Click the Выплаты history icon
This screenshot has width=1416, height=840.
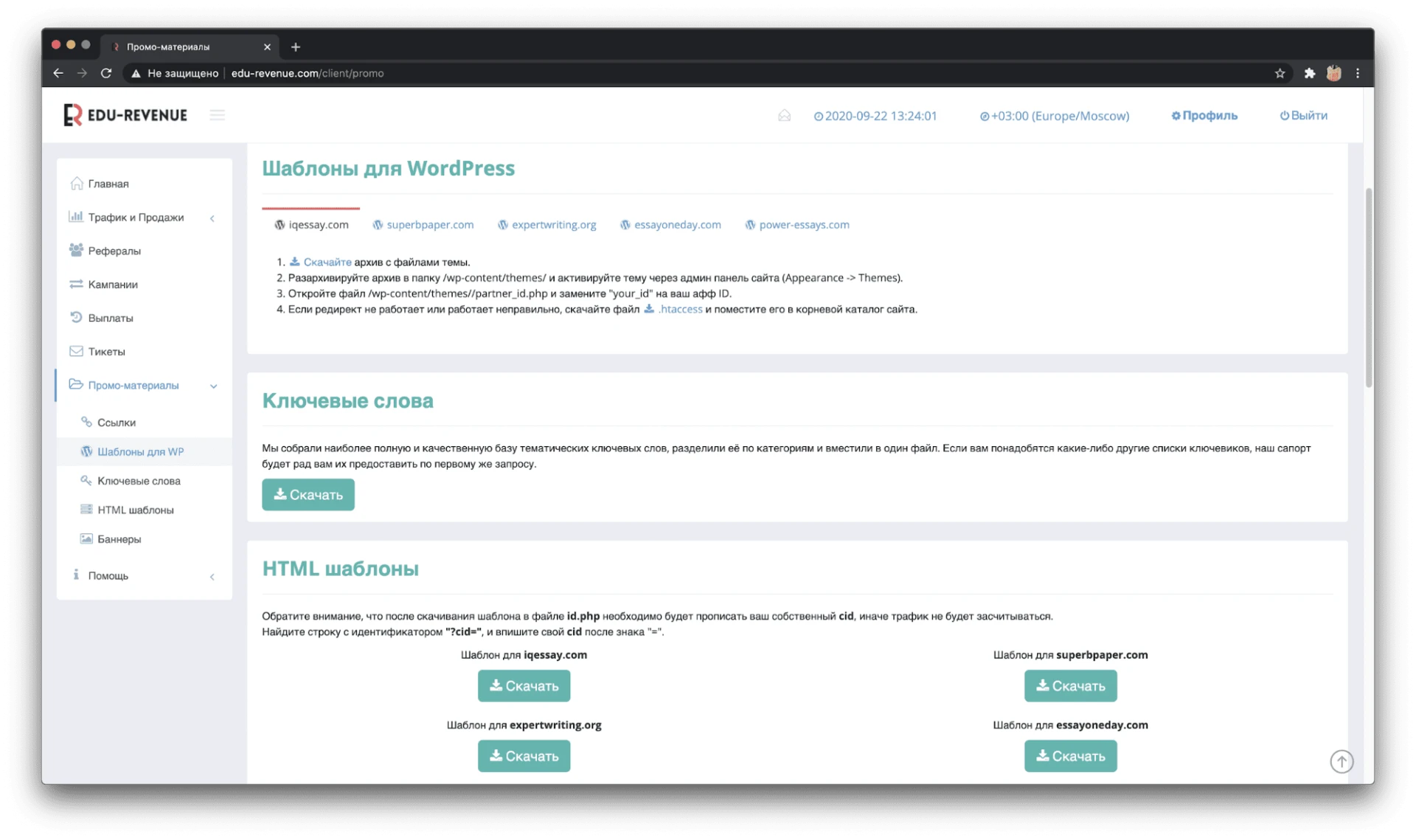76,317
